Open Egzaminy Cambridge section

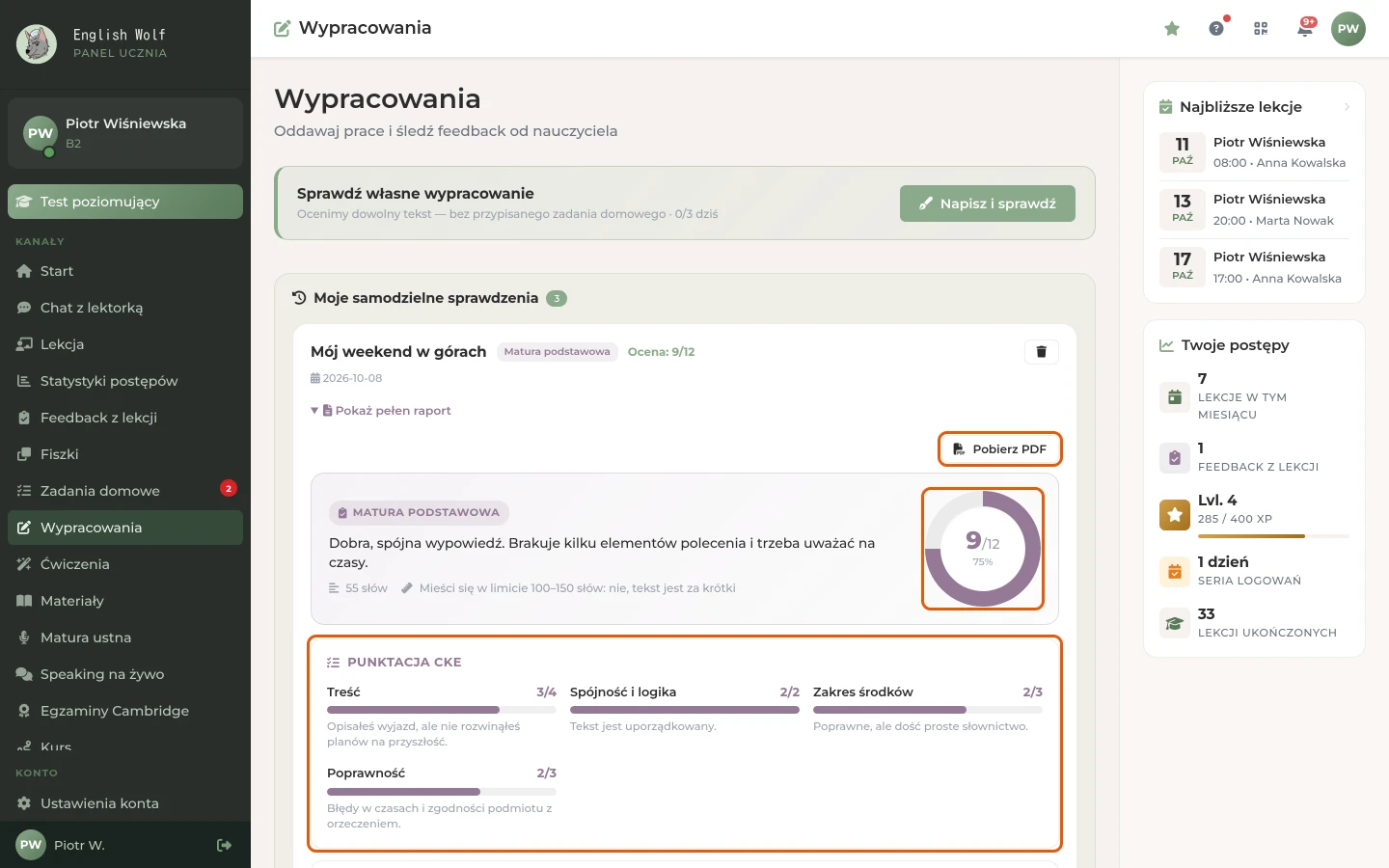[x=125, y=711]
